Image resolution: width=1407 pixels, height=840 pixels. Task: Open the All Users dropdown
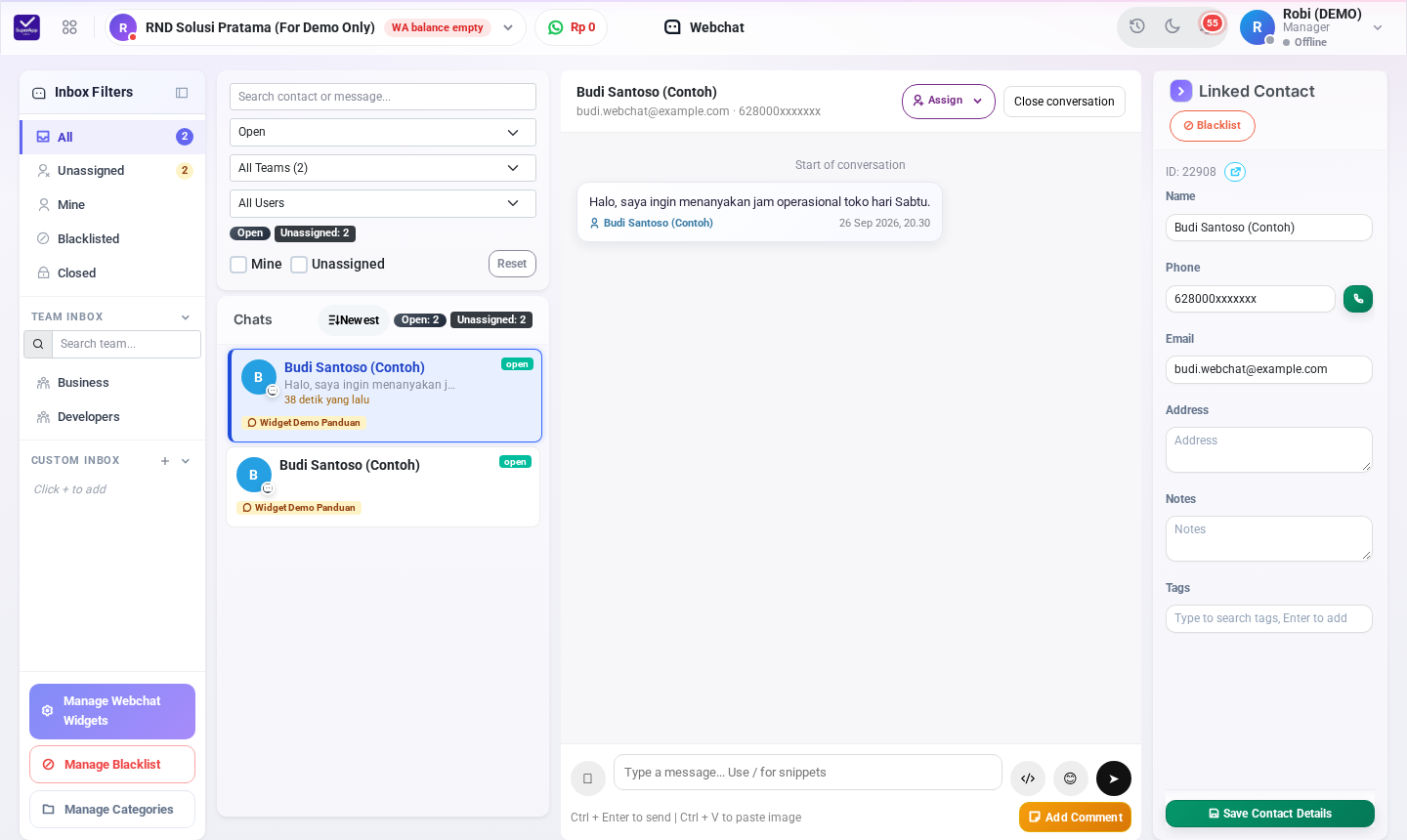click(x=383, y=203)
